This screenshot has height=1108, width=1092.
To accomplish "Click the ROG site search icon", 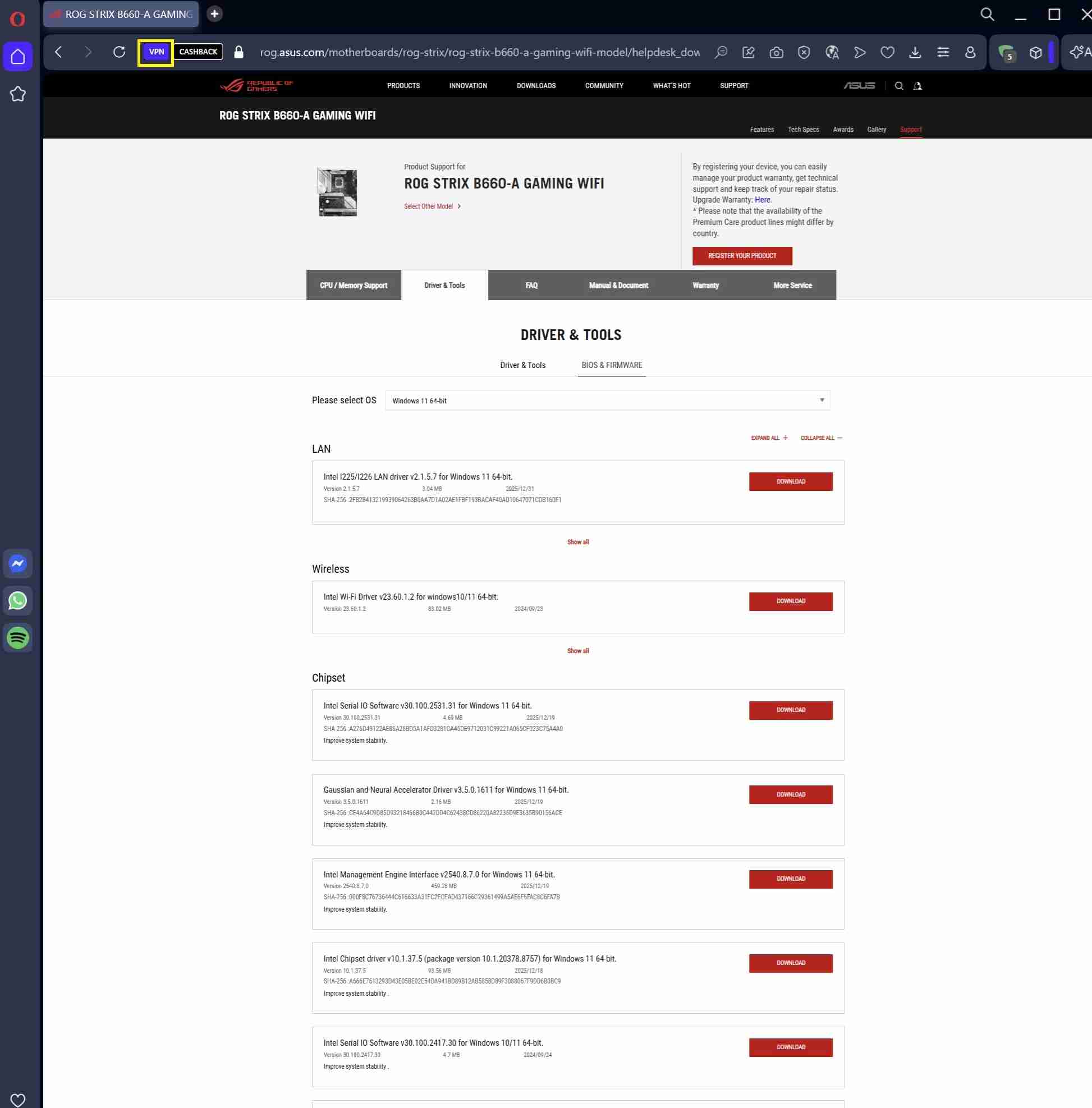I will point(899,86).
